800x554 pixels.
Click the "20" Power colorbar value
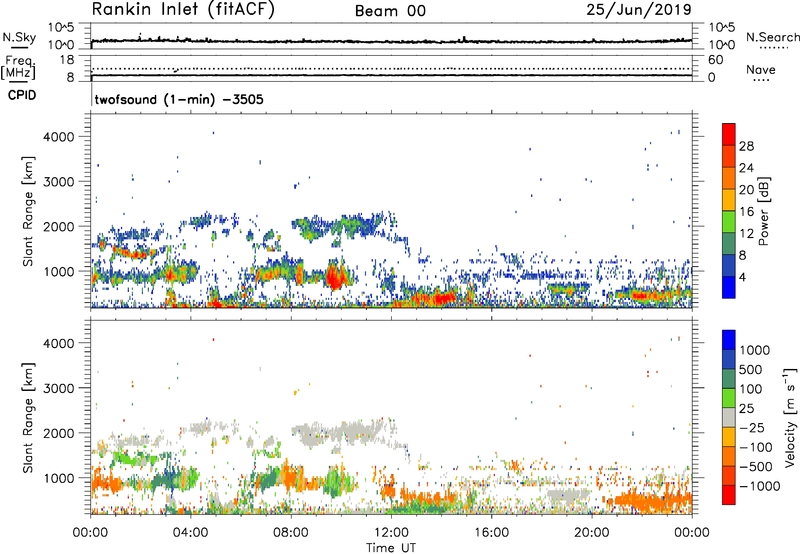(746, 190)
